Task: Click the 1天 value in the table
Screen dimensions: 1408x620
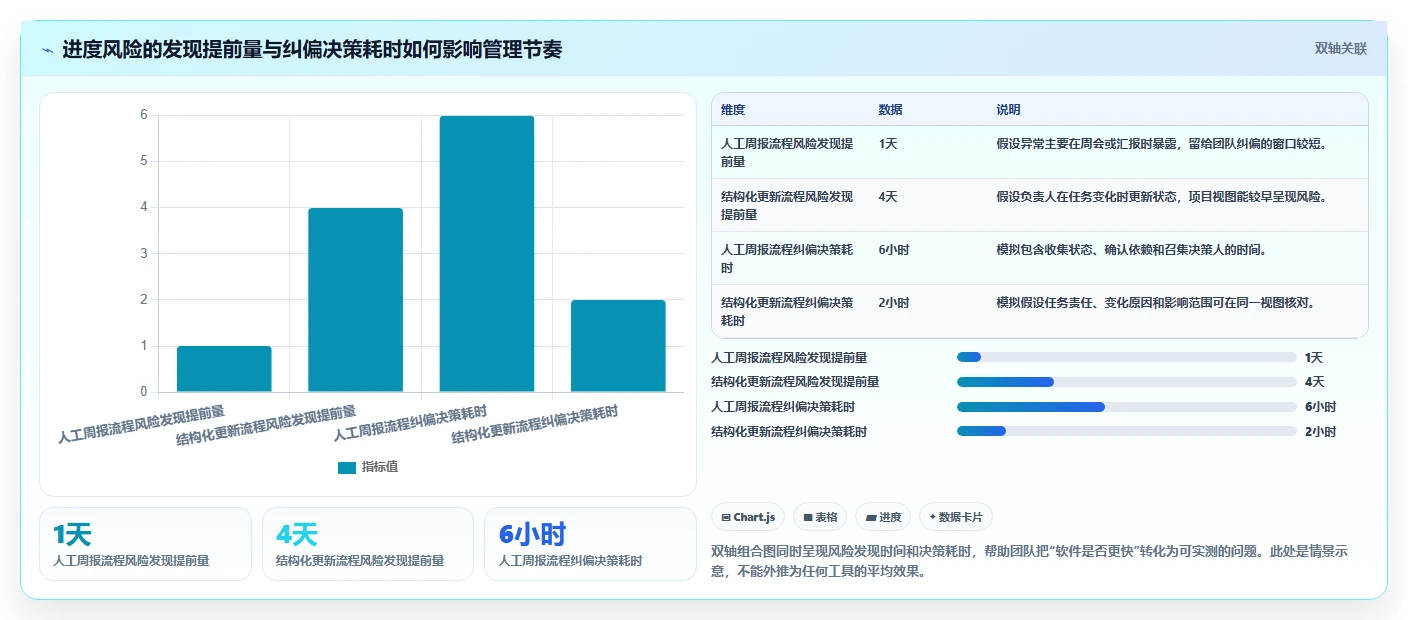Action: [888, 144]
